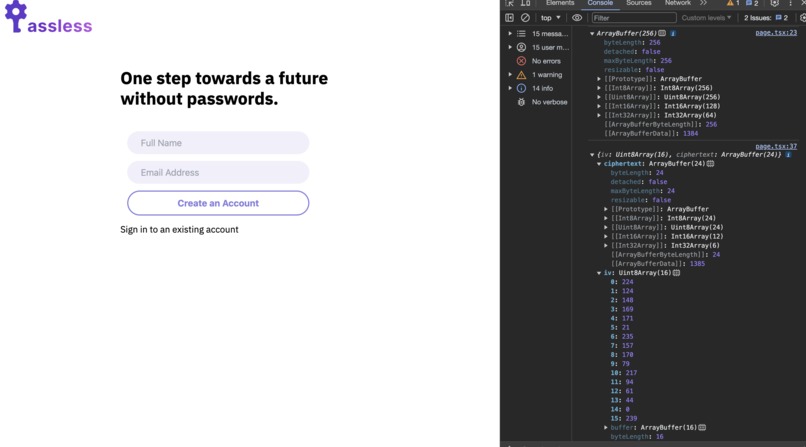The height and width of the screenshot is (447, 806).
Task: Follow Sign in to an existing account link
Action: [x=179, y=230]
